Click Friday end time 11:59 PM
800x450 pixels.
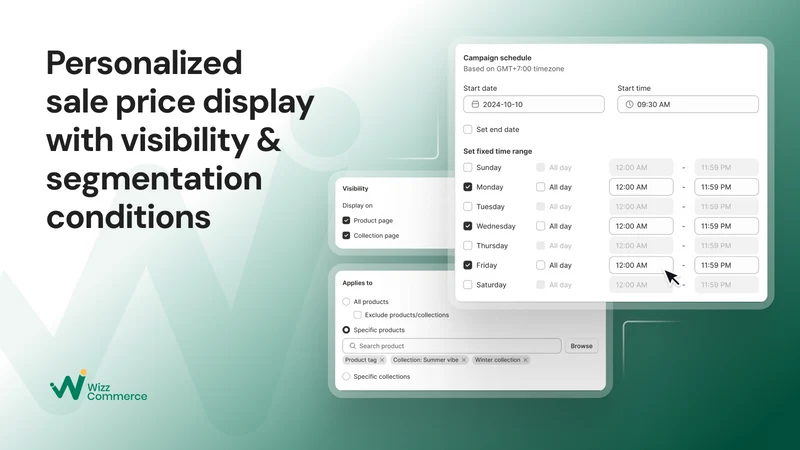[x=726, y=265]
